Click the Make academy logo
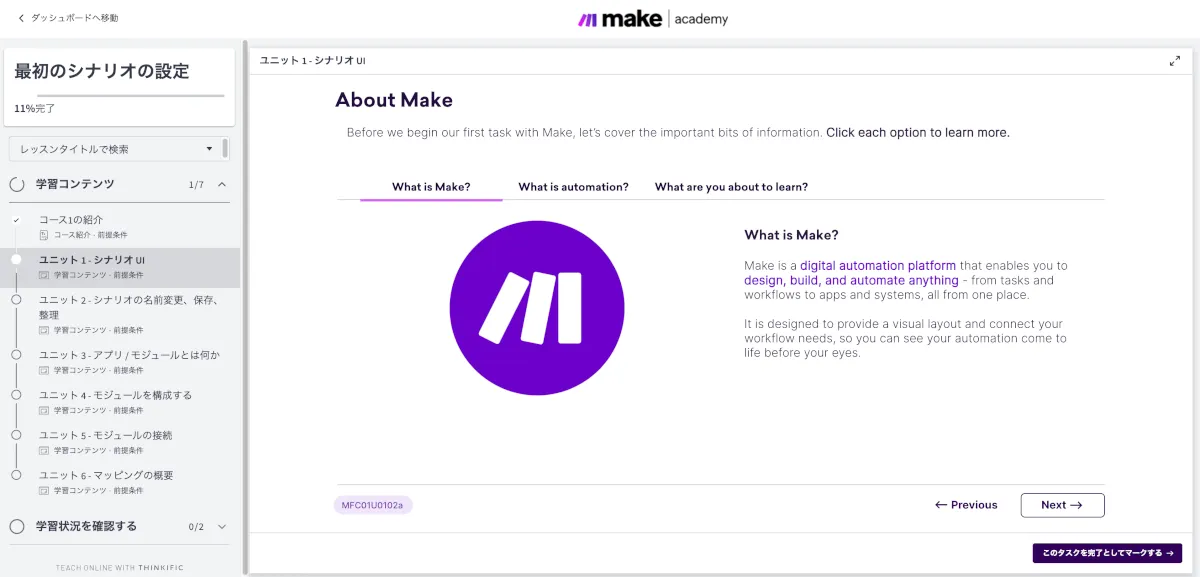The width and height of the screenshot is (1200, 577). tap(652, 19)
